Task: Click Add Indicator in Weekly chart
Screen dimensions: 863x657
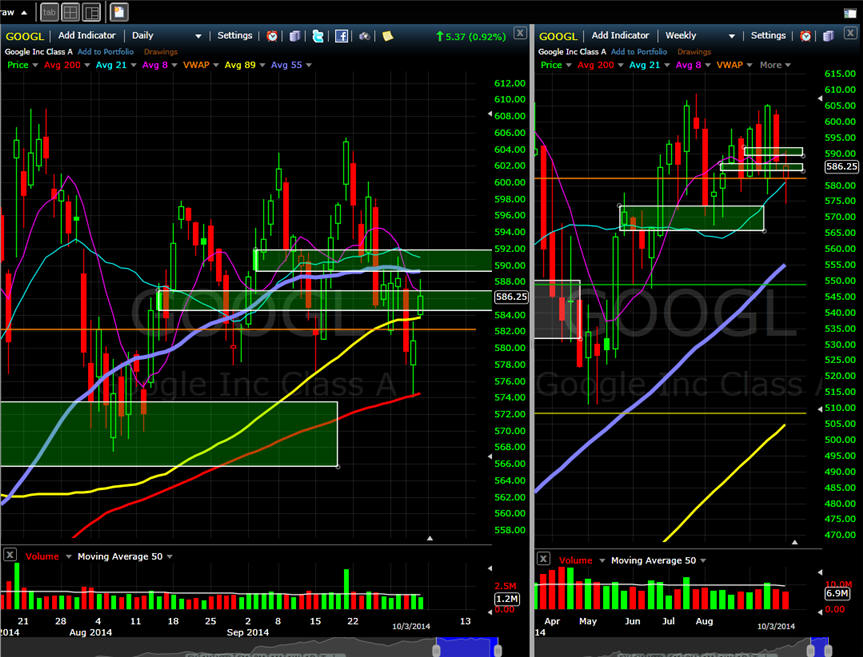Action: (620, 35)
